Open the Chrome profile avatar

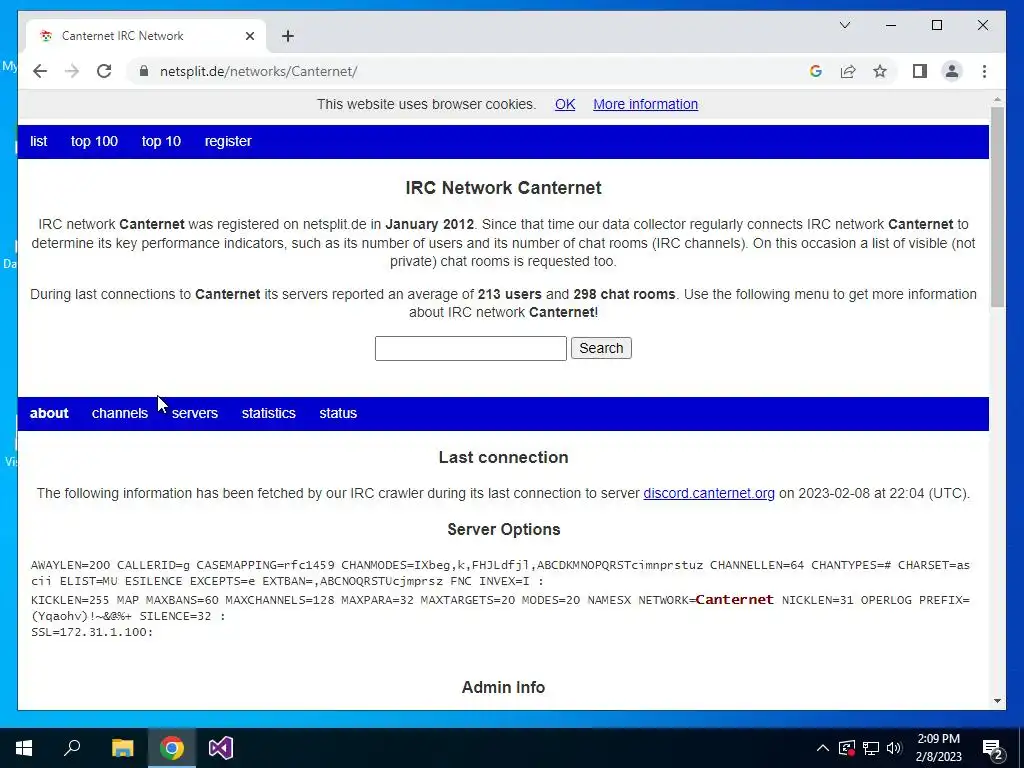coord(952,71)
